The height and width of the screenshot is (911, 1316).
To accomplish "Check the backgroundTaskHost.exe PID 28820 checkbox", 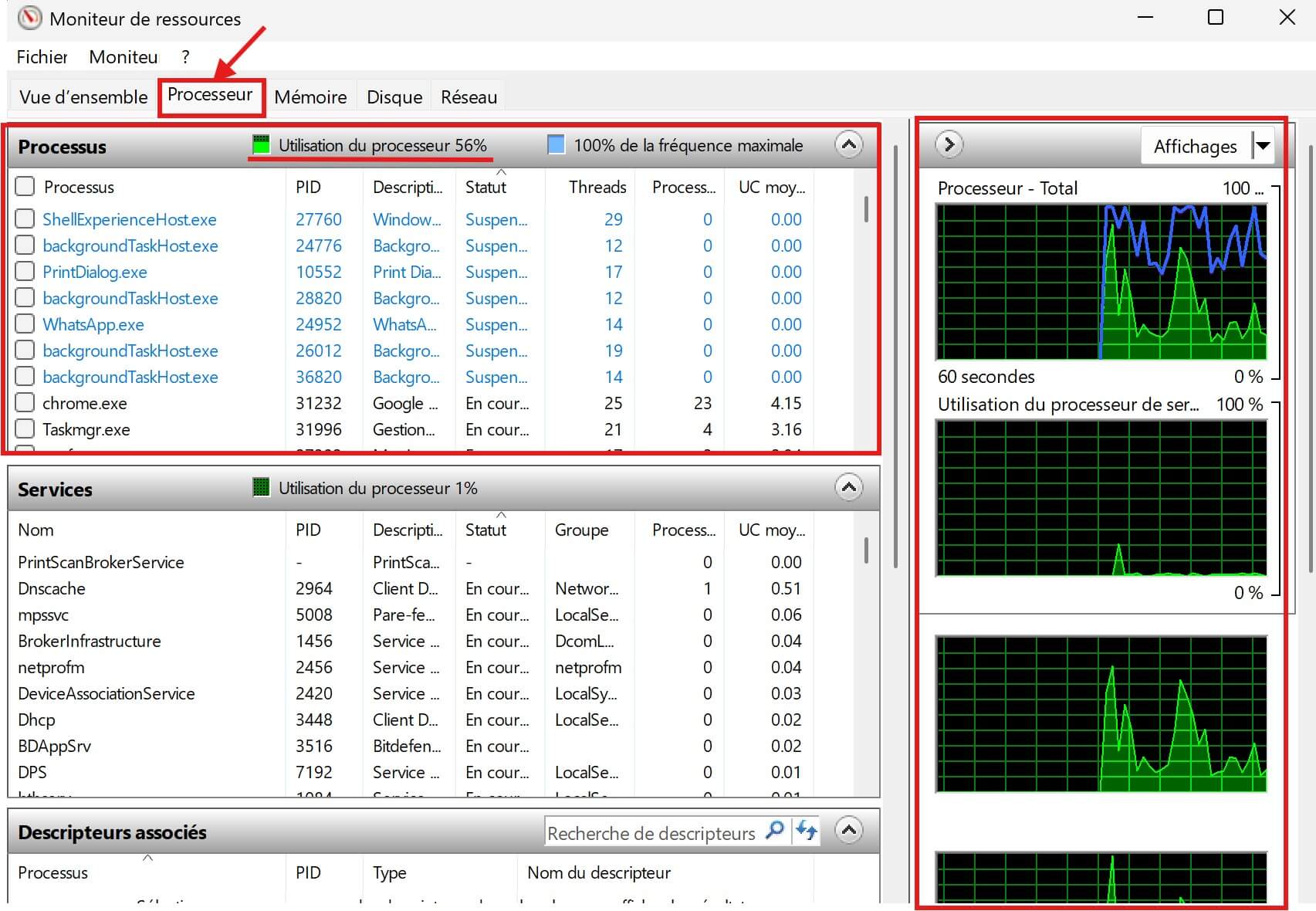I will point(25,297).
